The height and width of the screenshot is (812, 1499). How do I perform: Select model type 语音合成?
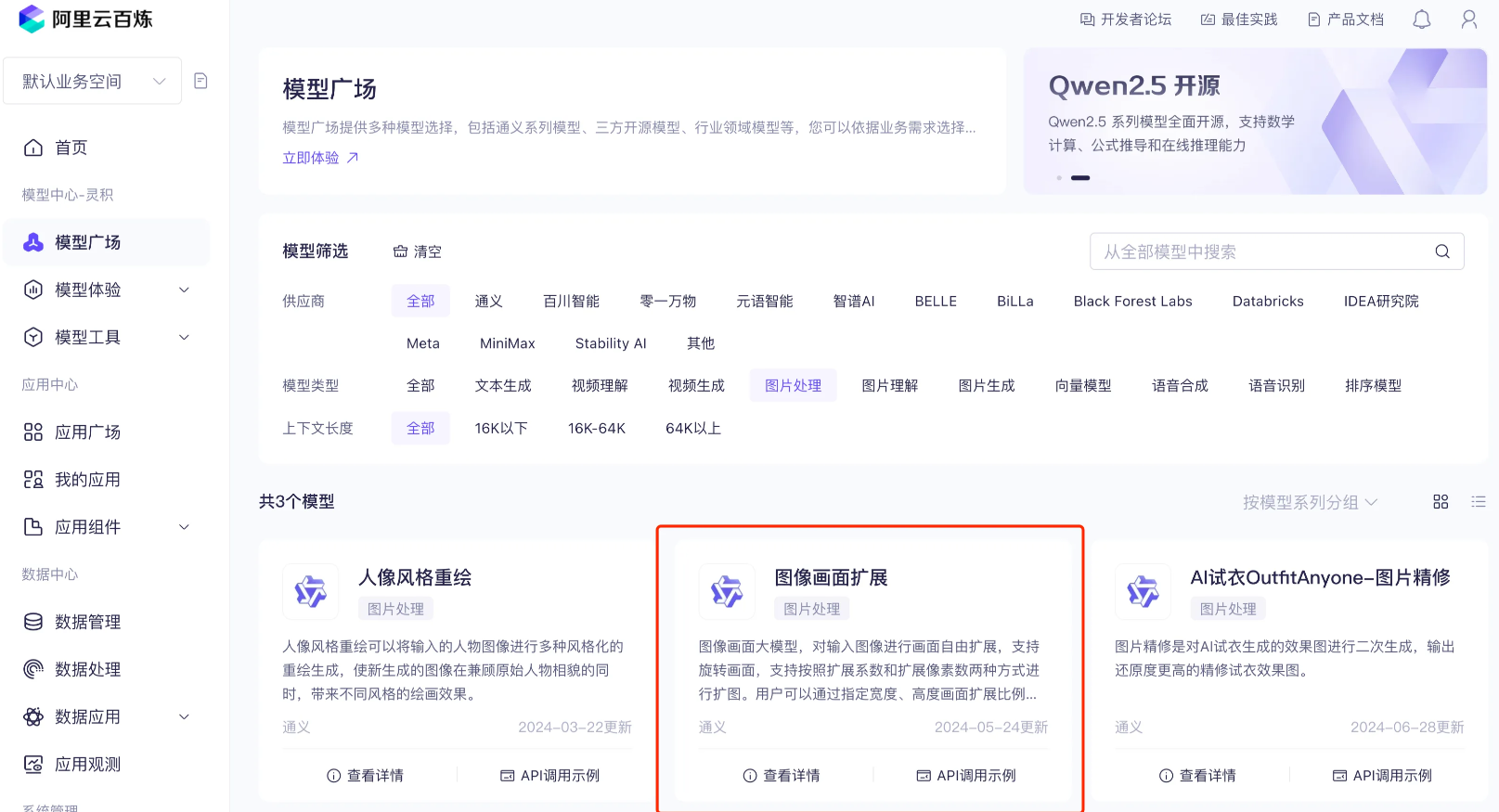click(x=1180, y=385)
